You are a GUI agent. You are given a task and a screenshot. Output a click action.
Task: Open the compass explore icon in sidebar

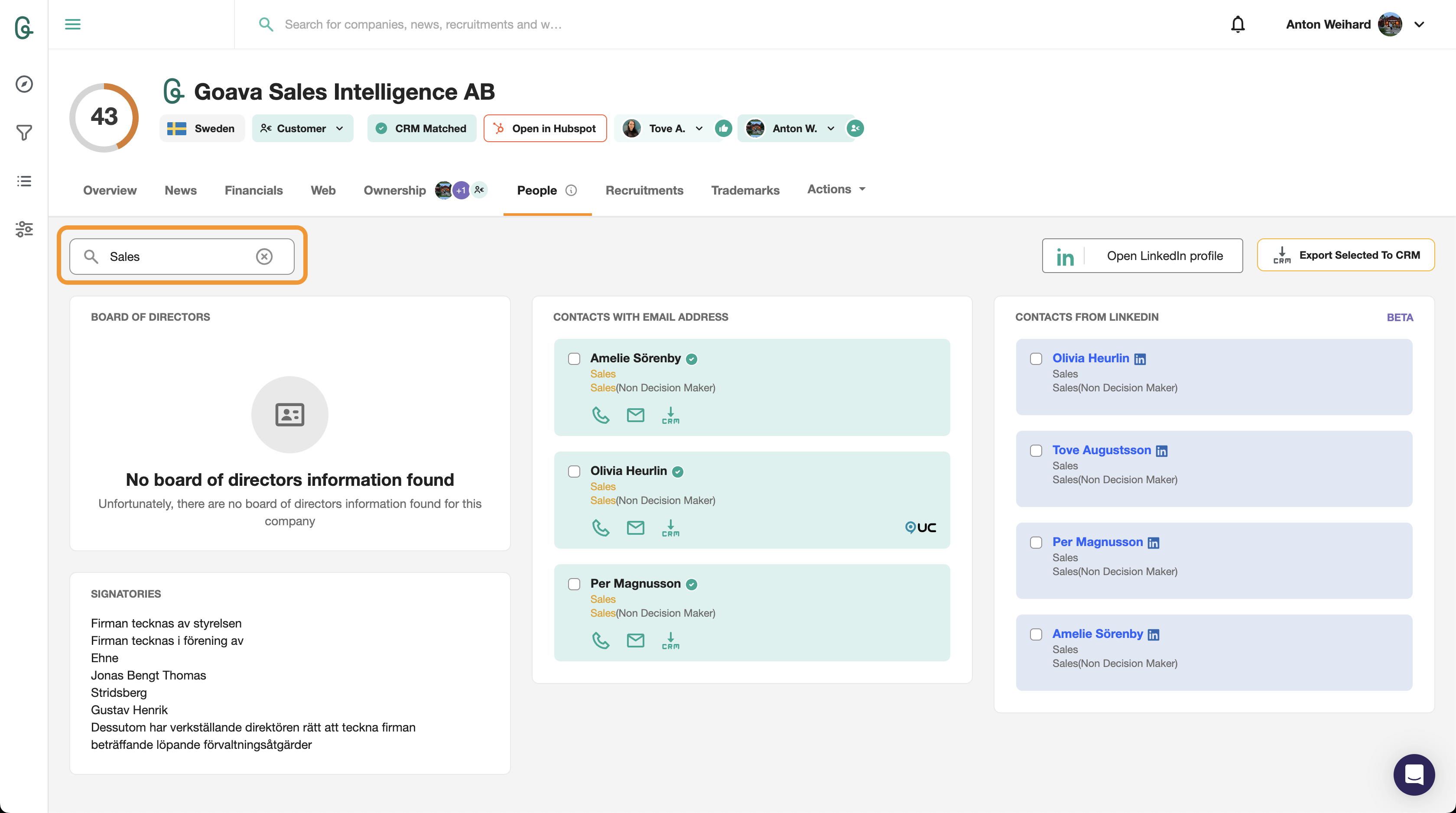click(x=24, y=84)
